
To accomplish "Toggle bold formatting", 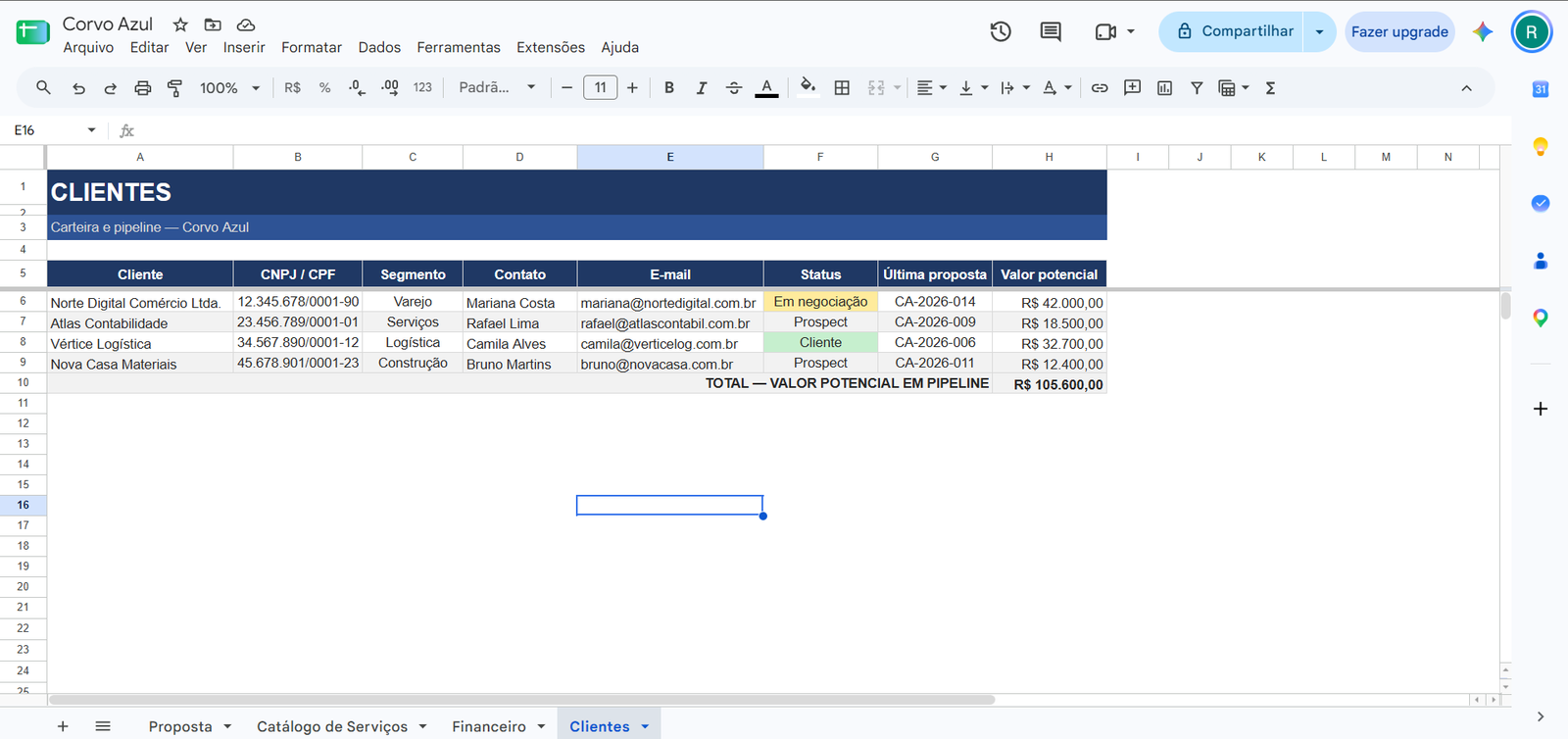I will [x=669, y=88].
